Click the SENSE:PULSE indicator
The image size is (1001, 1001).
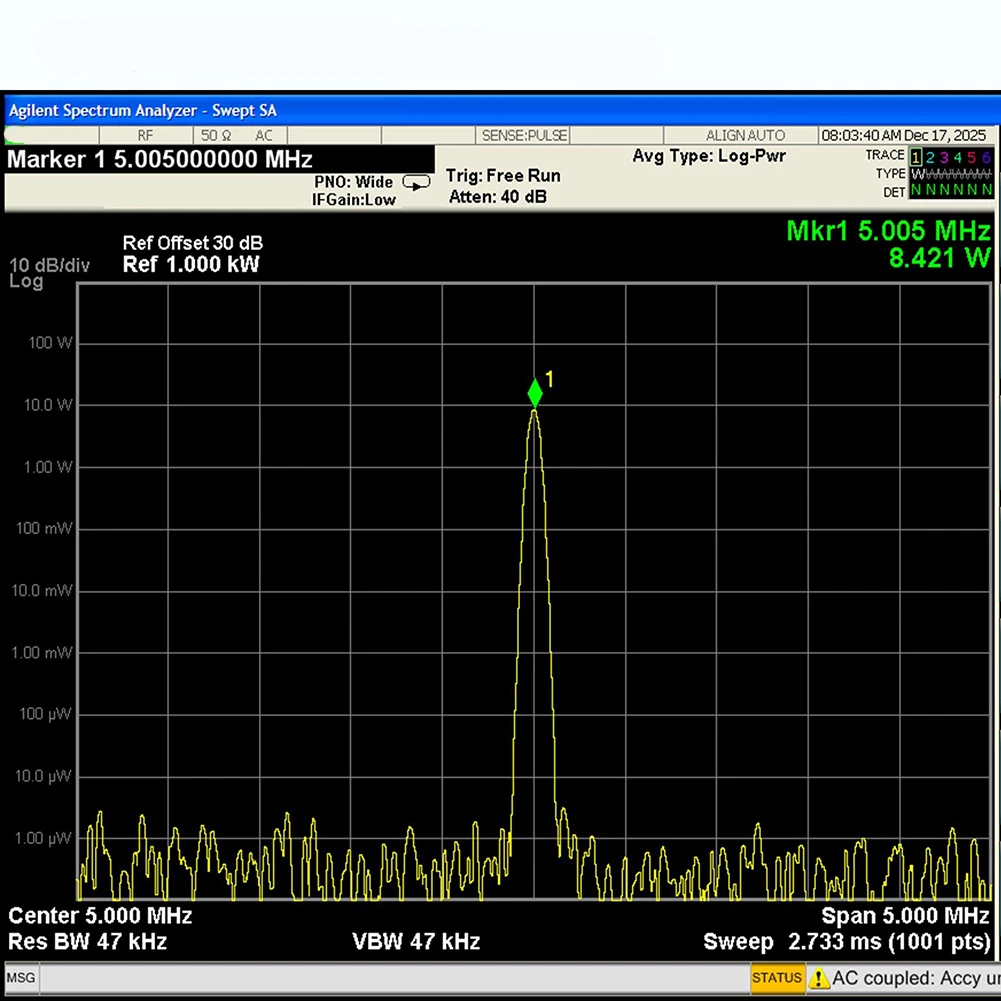point(524,135)
